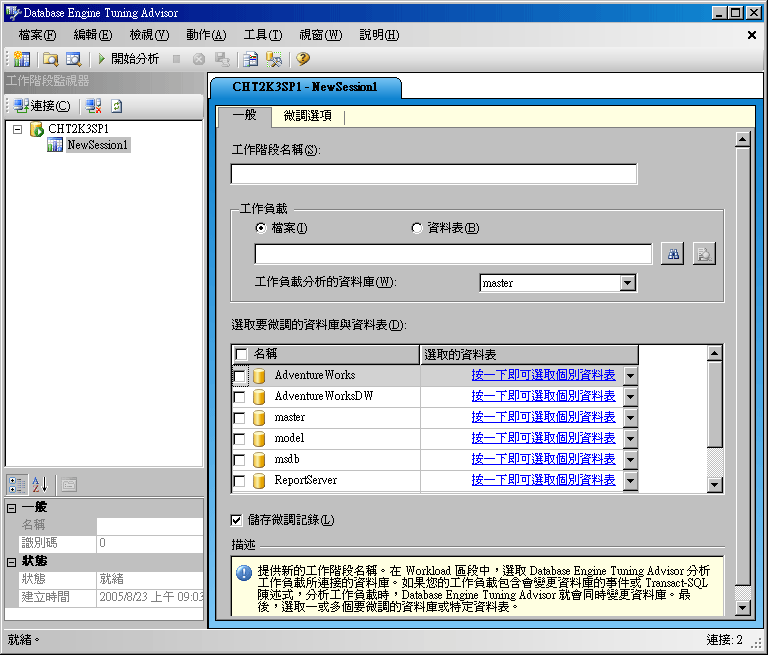Check the AdventureWorksDW database checkbox

pyautogui.click(x=240, y=397)
